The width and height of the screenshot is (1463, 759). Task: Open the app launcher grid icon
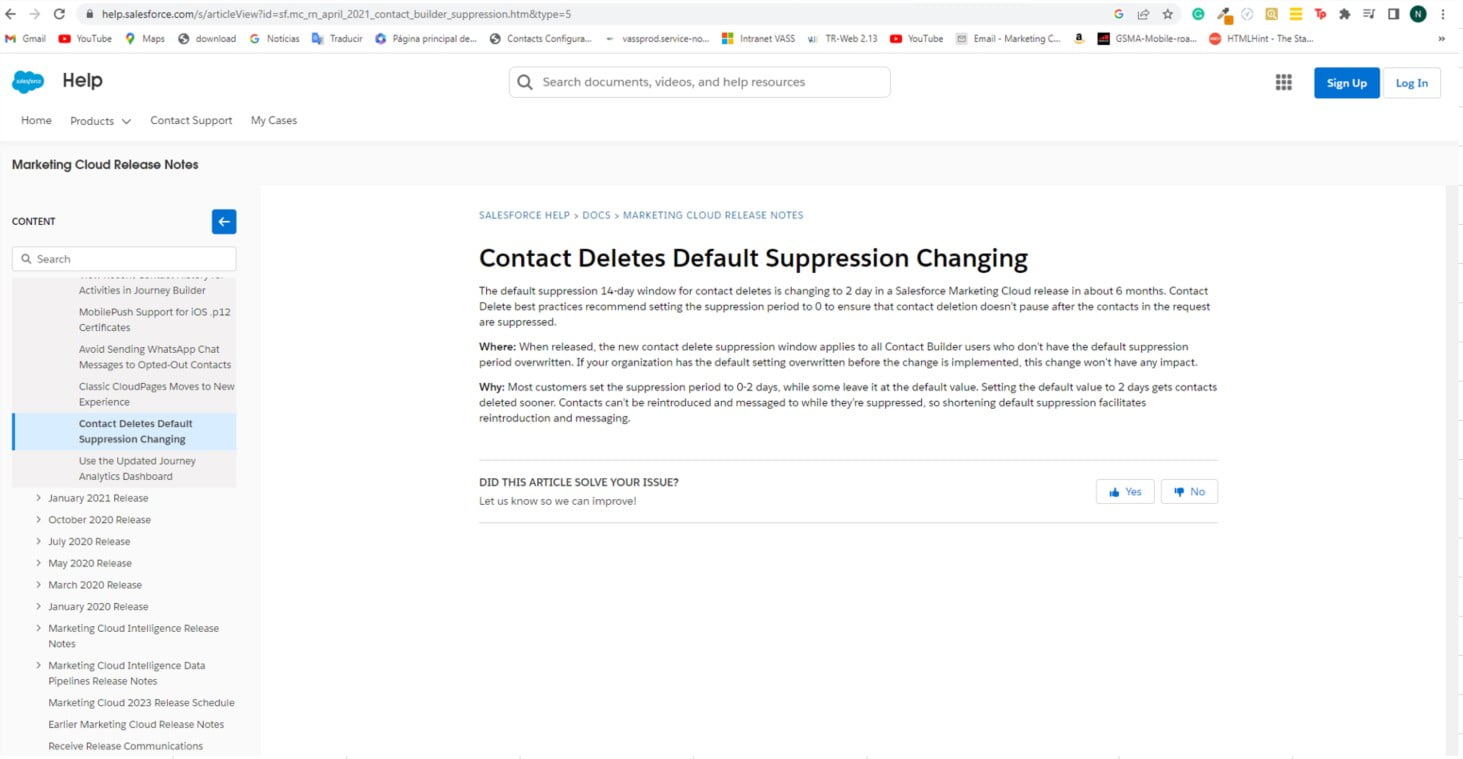click(x=1283, y=83)
